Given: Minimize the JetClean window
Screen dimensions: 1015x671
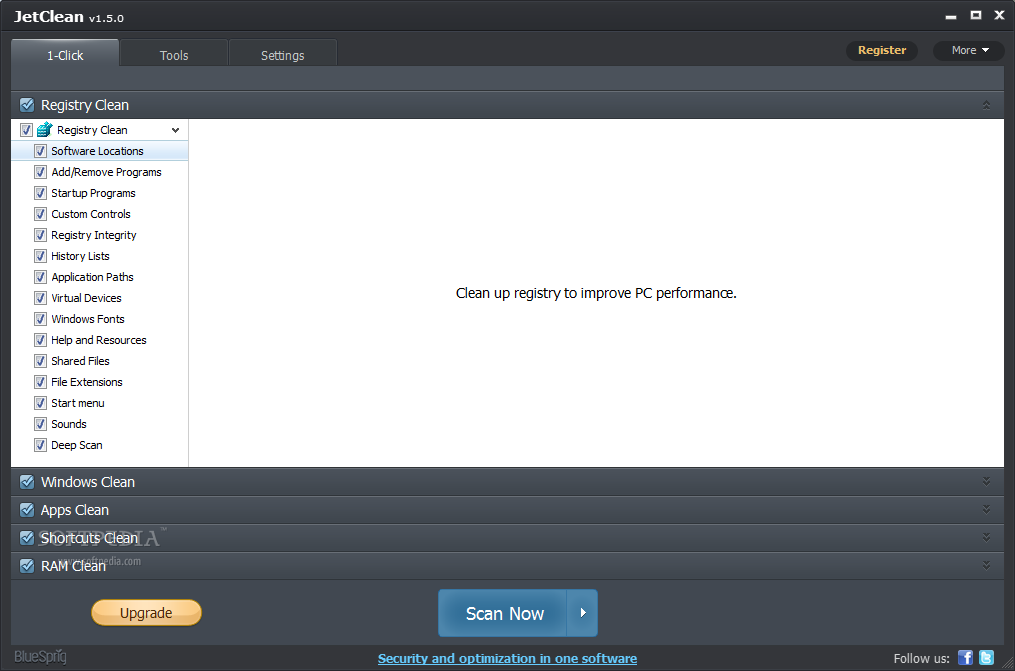Looking at the screenshot, I should tap(950, 16).
